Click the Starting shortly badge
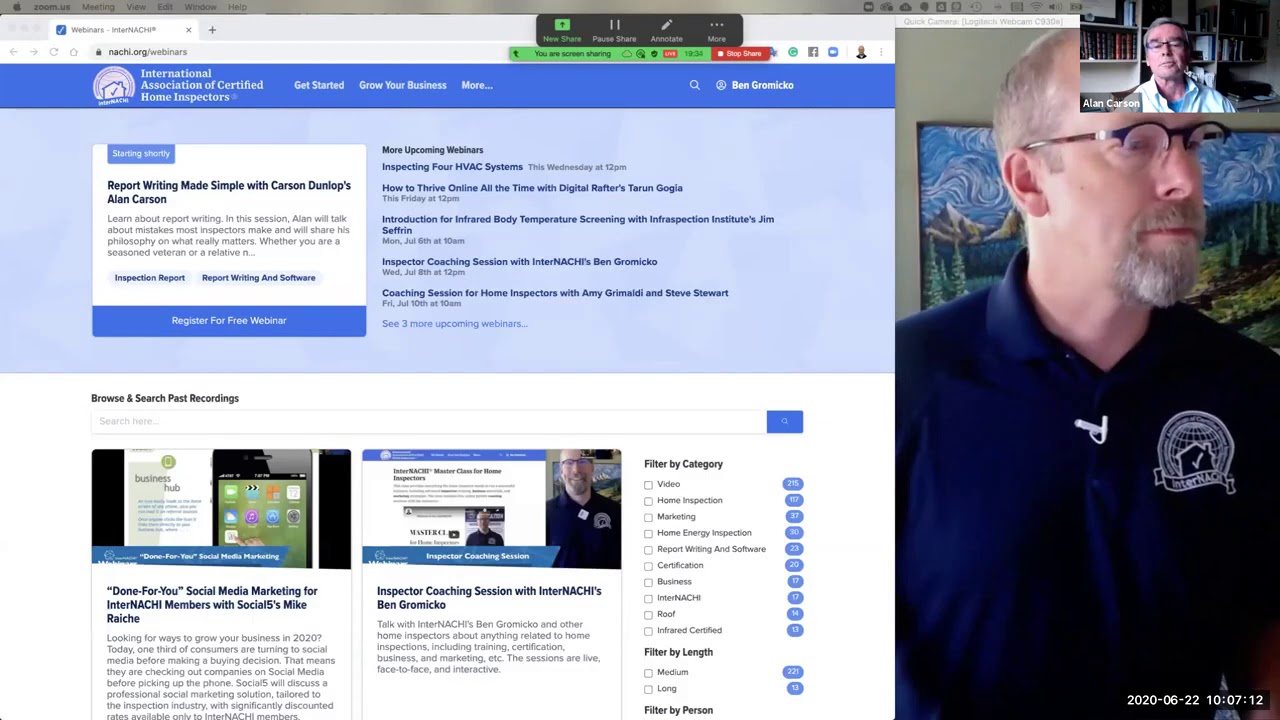The width and height of the screenshot is (1280, 720). coord(141,154)
